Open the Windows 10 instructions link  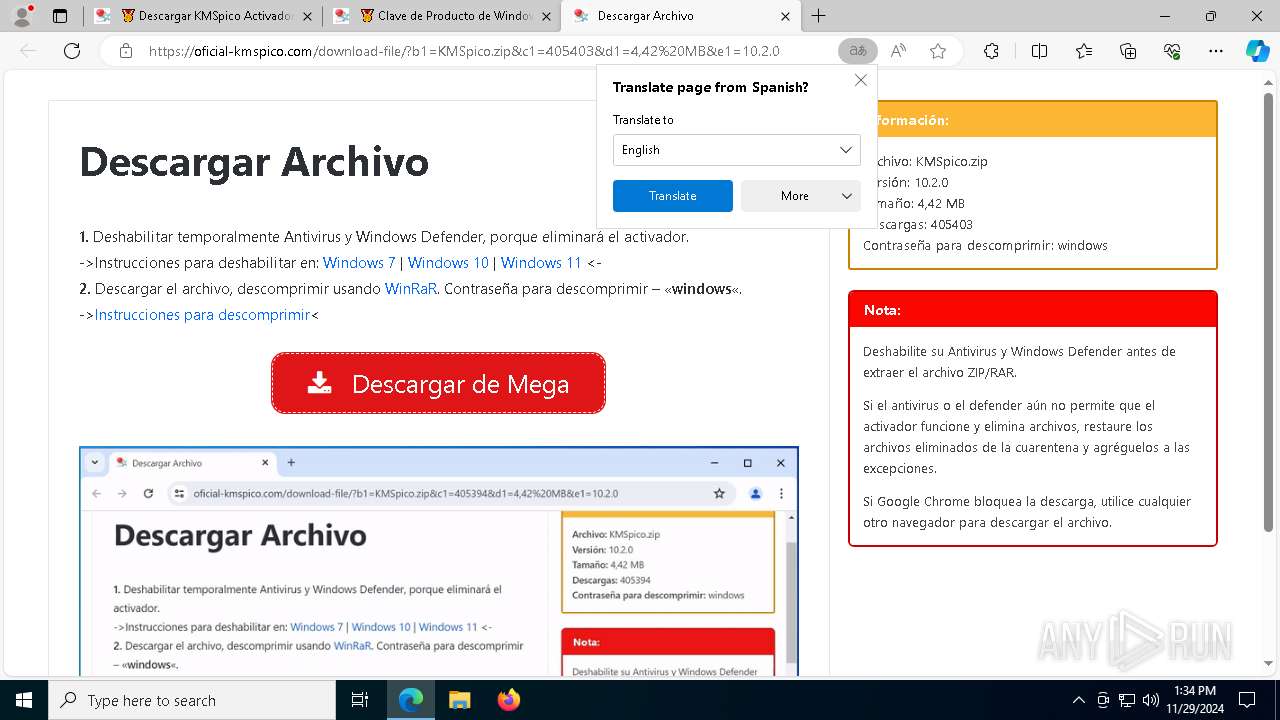point(448,263)
